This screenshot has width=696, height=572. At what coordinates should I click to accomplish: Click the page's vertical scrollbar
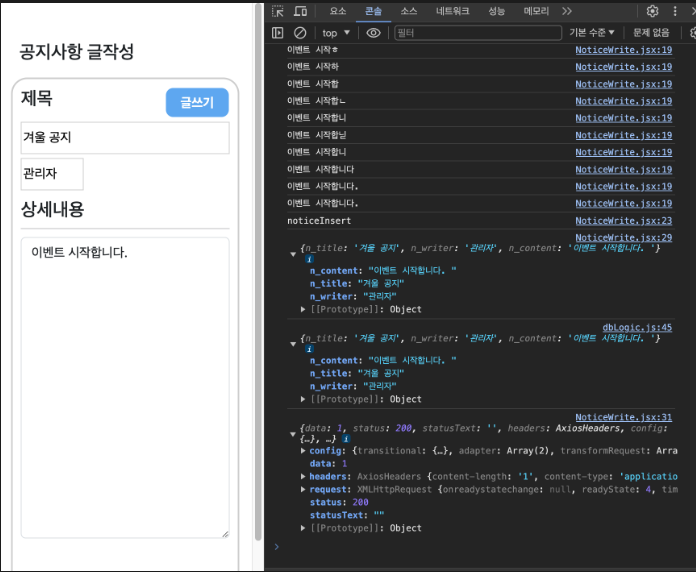[258, 272]
